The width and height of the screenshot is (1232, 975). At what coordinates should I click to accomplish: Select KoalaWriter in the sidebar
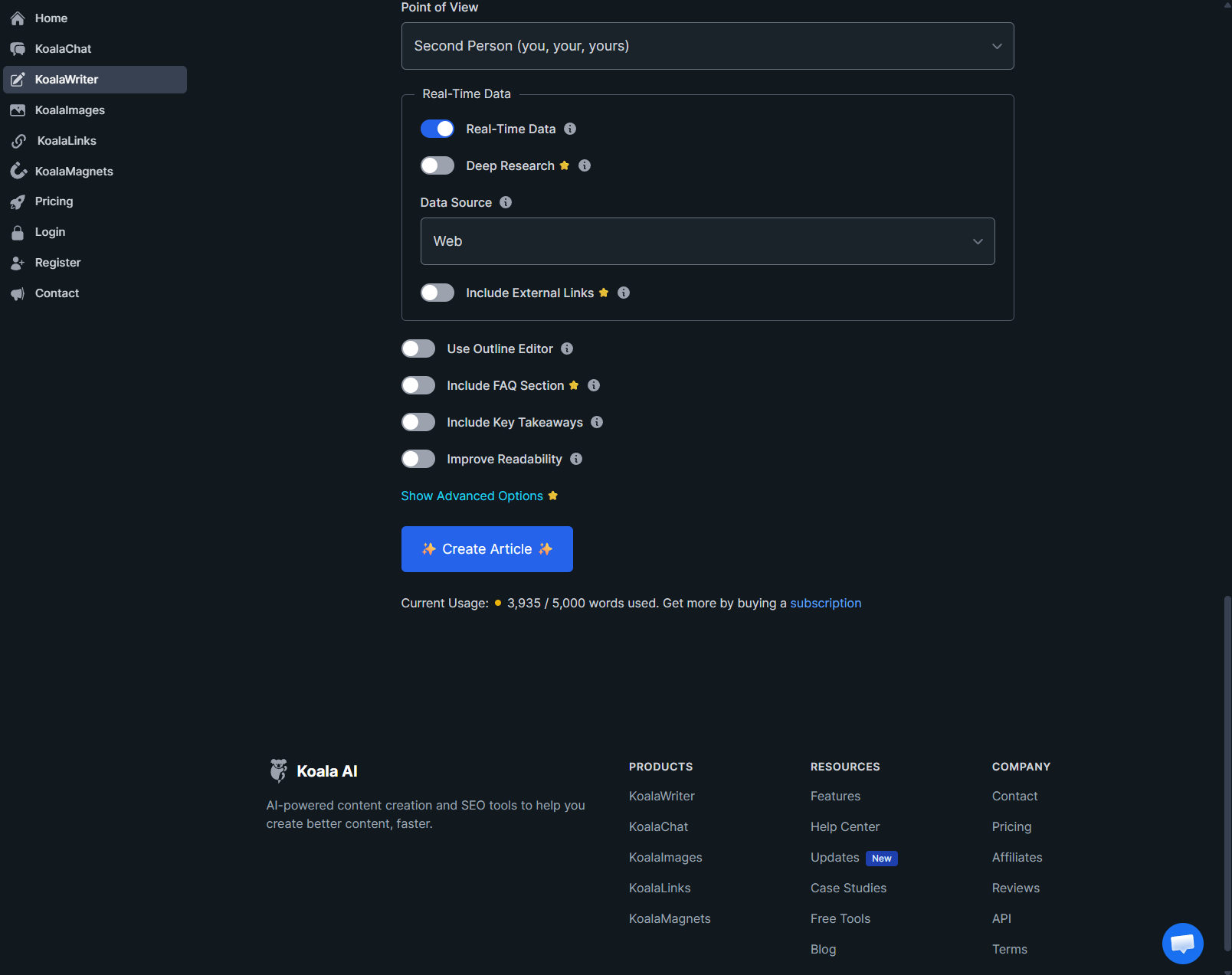point(95,80)
